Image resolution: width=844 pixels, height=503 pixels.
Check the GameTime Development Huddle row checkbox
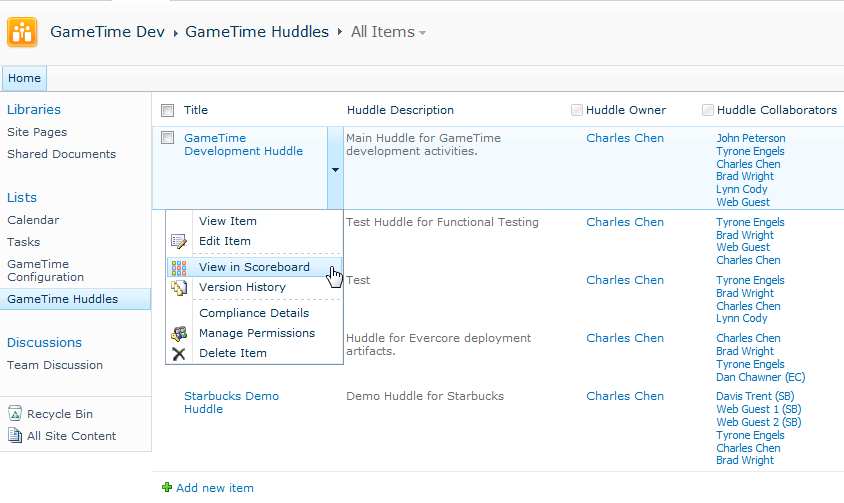point(167,138)
